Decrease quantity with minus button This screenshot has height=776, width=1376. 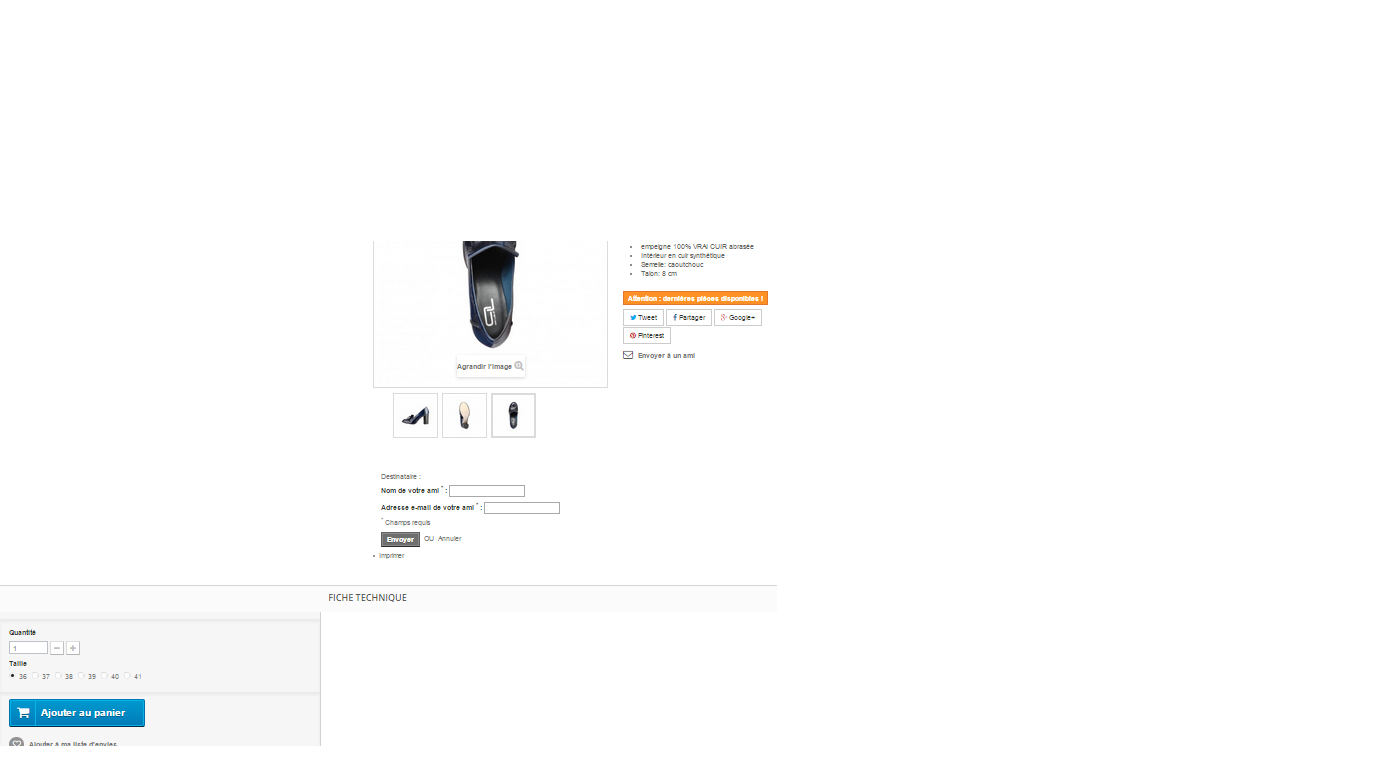coord(57,648)
